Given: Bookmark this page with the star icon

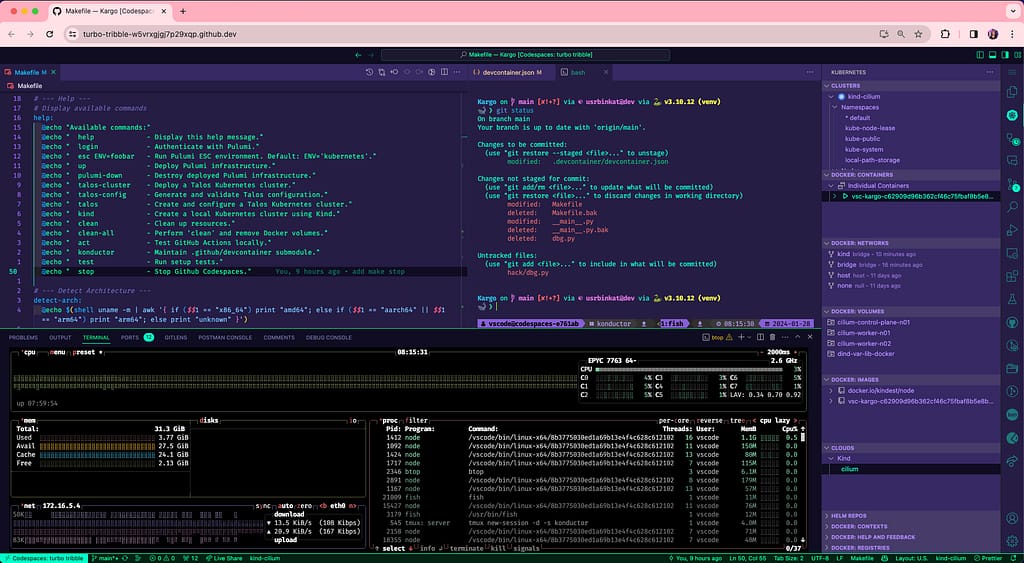Looking at the screenshot, I should pos(918,34).
